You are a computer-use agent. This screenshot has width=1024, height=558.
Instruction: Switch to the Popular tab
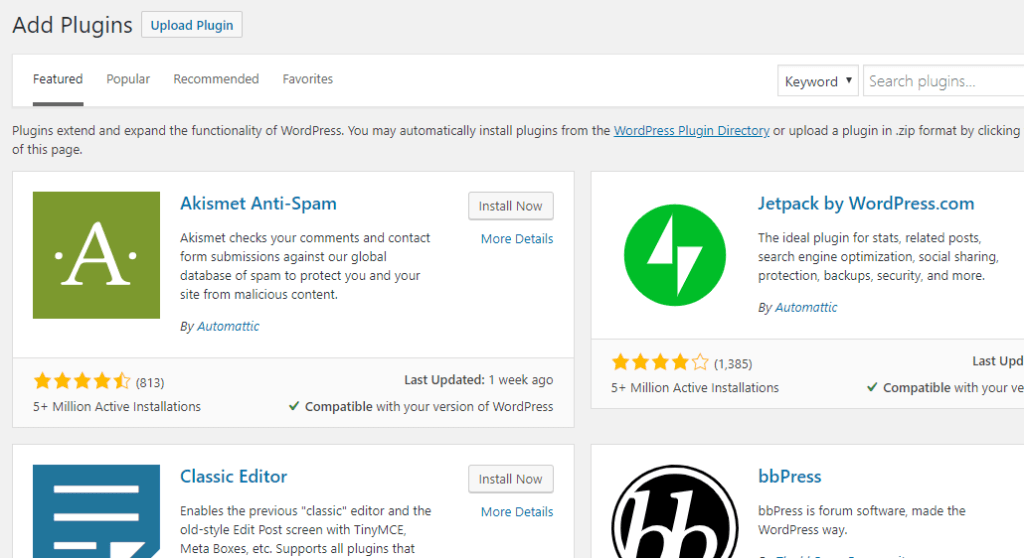coord(128,79)
